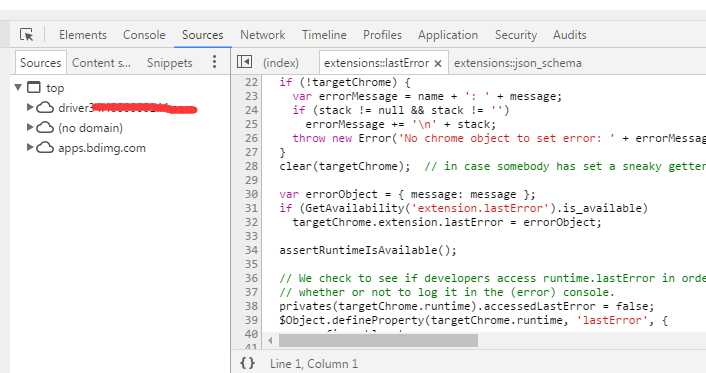
Task: Click the horizontal scrollbar left arrow
Action: click(270, 341)
